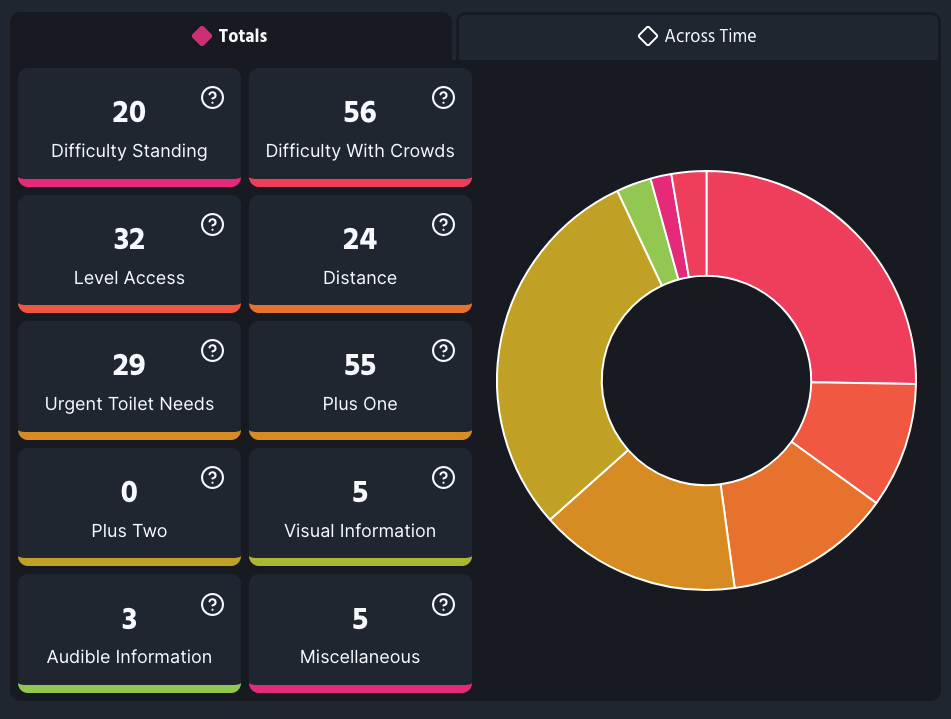This screenshot has height=719, width=951.
Task: Click the value 3 in the totals
Action: [x=129, y=619]
